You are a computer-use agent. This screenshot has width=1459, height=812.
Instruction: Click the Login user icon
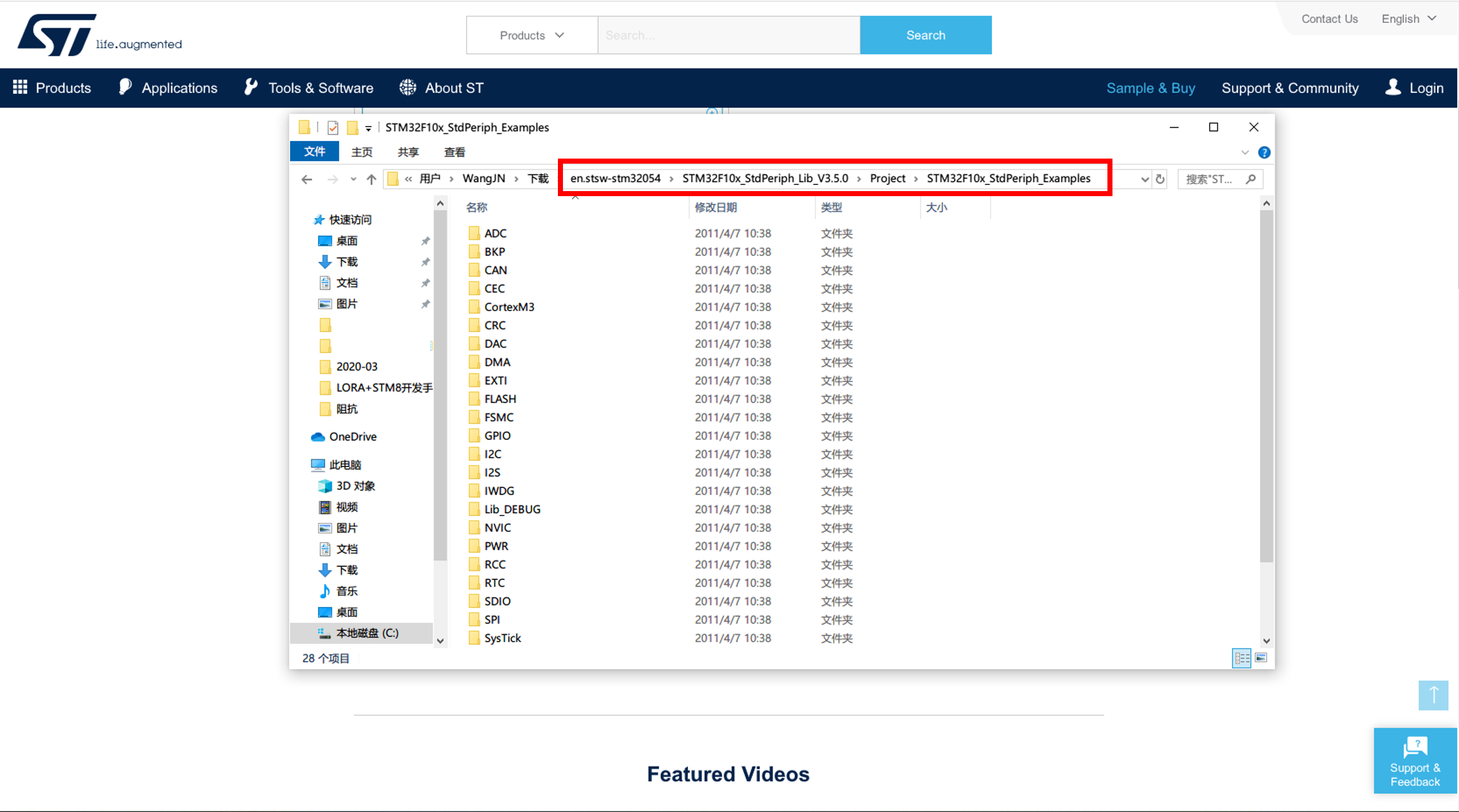[x=1393, y=87]
